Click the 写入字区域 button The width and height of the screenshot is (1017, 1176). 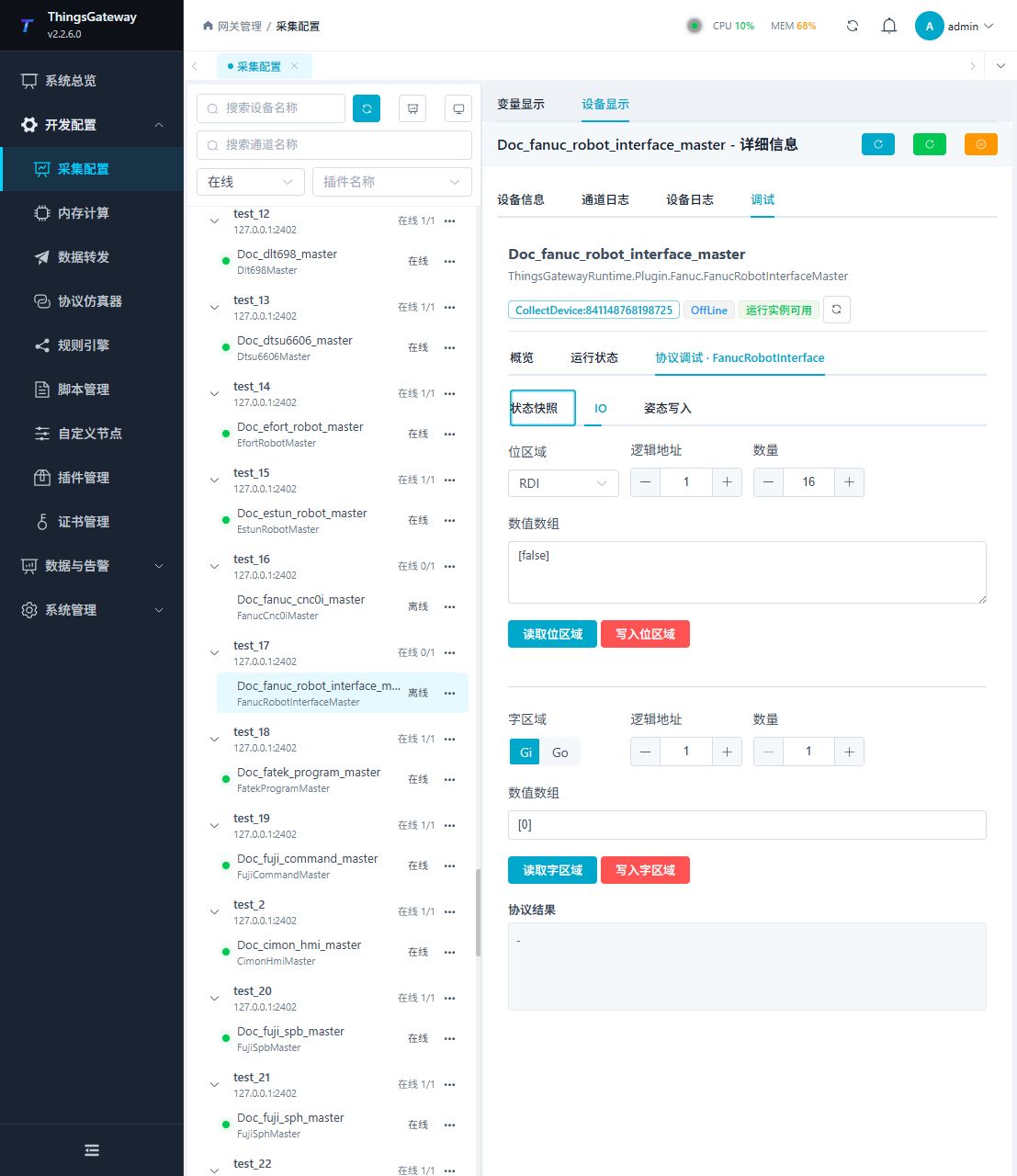645,870
